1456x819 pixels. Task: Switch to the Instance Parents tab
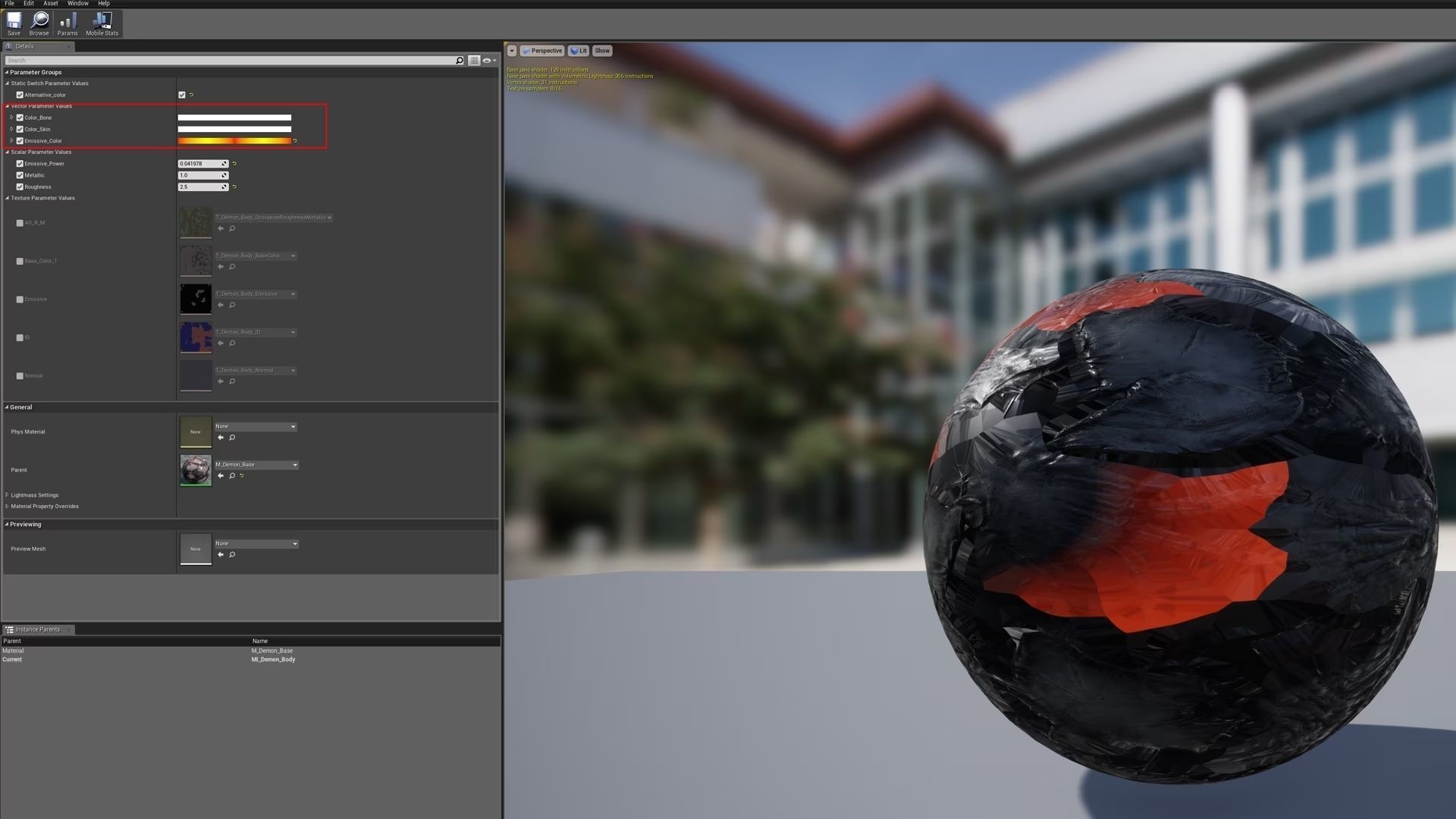(x=37, y=629)
